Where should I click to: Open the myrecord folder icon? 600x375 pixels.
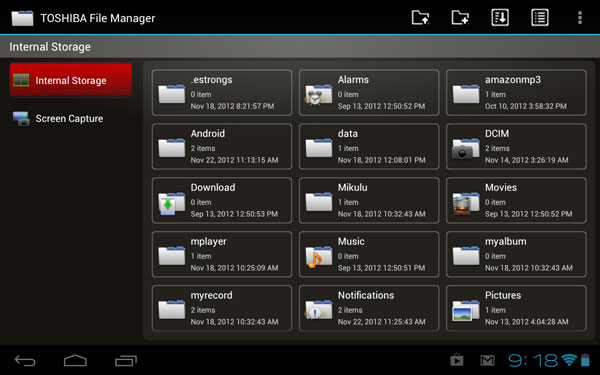(171, 310)
